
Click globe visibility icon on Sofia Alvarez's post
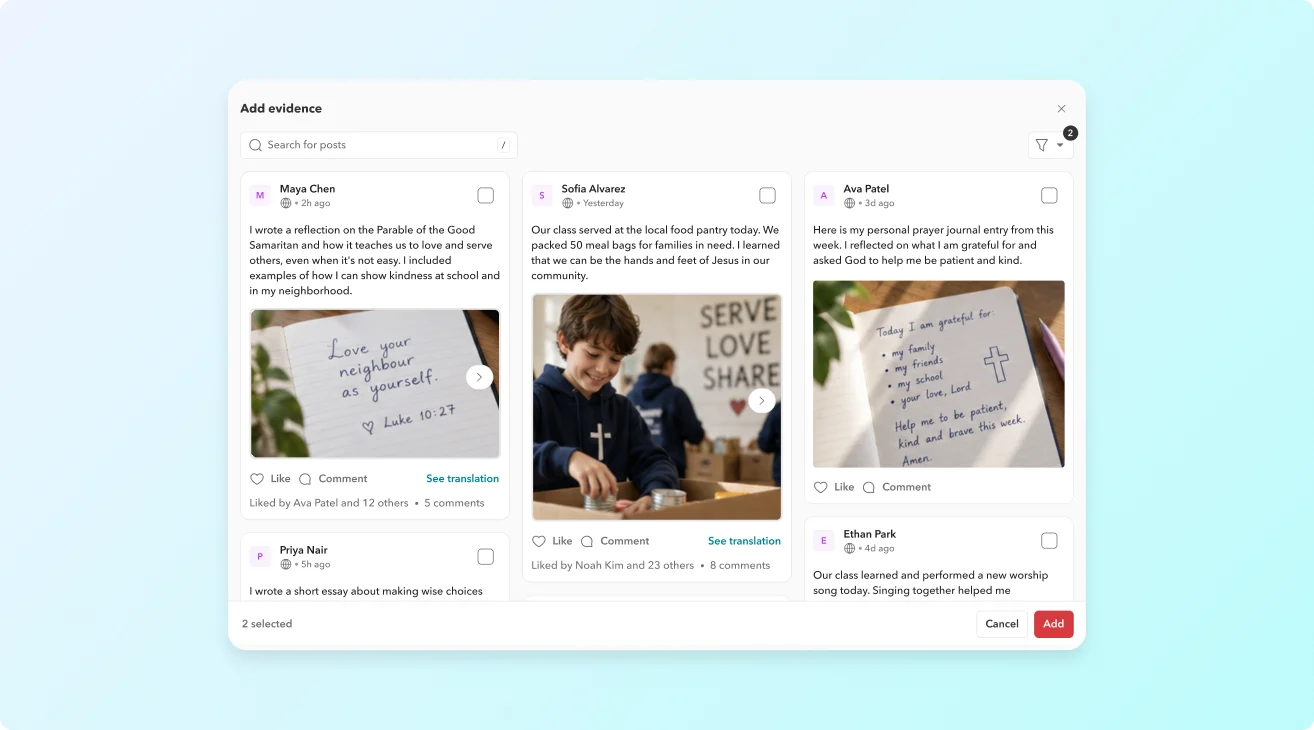568,203
